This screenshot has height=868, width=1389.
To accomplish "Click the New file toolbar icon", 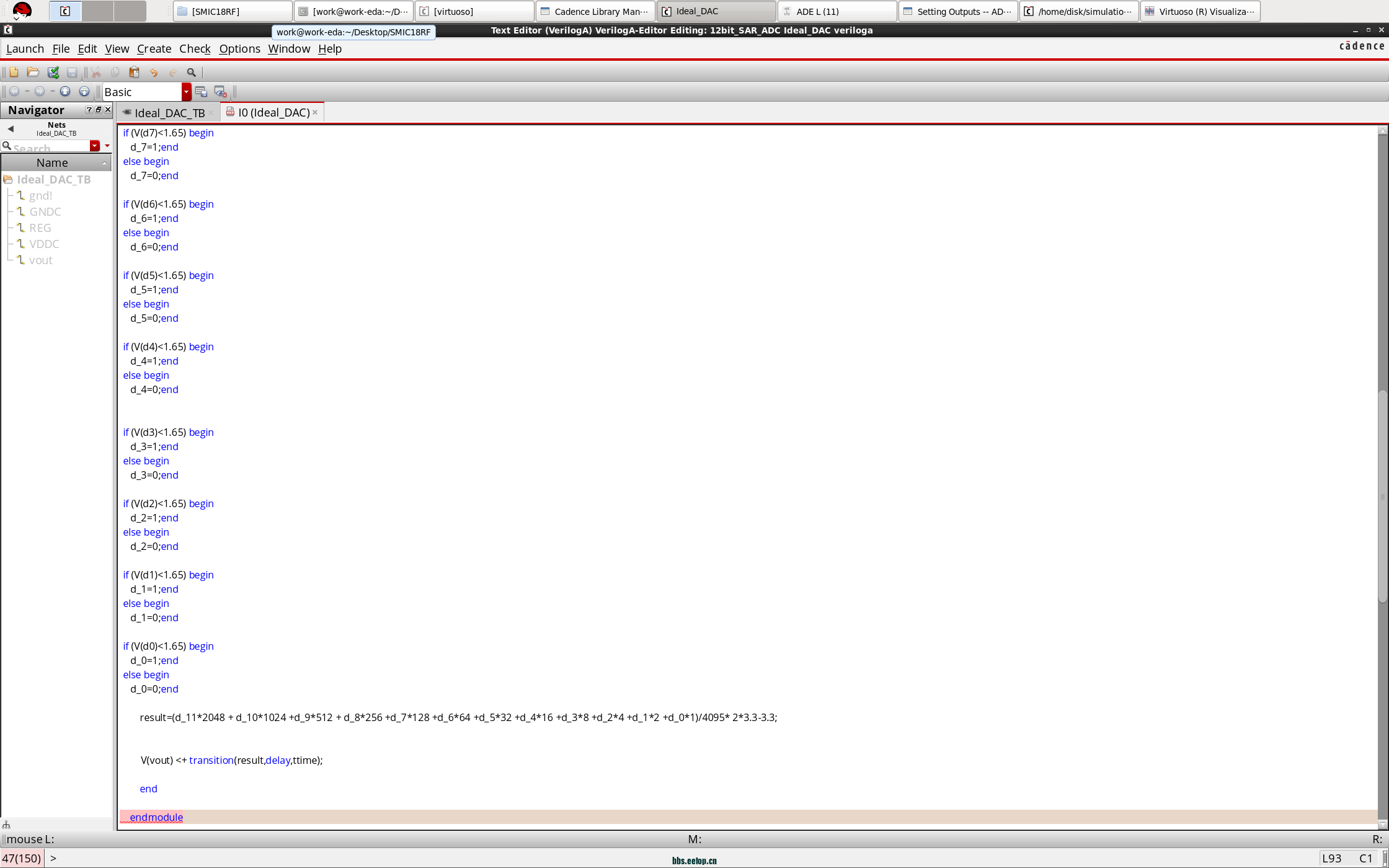I will click(x=14, y=73).
